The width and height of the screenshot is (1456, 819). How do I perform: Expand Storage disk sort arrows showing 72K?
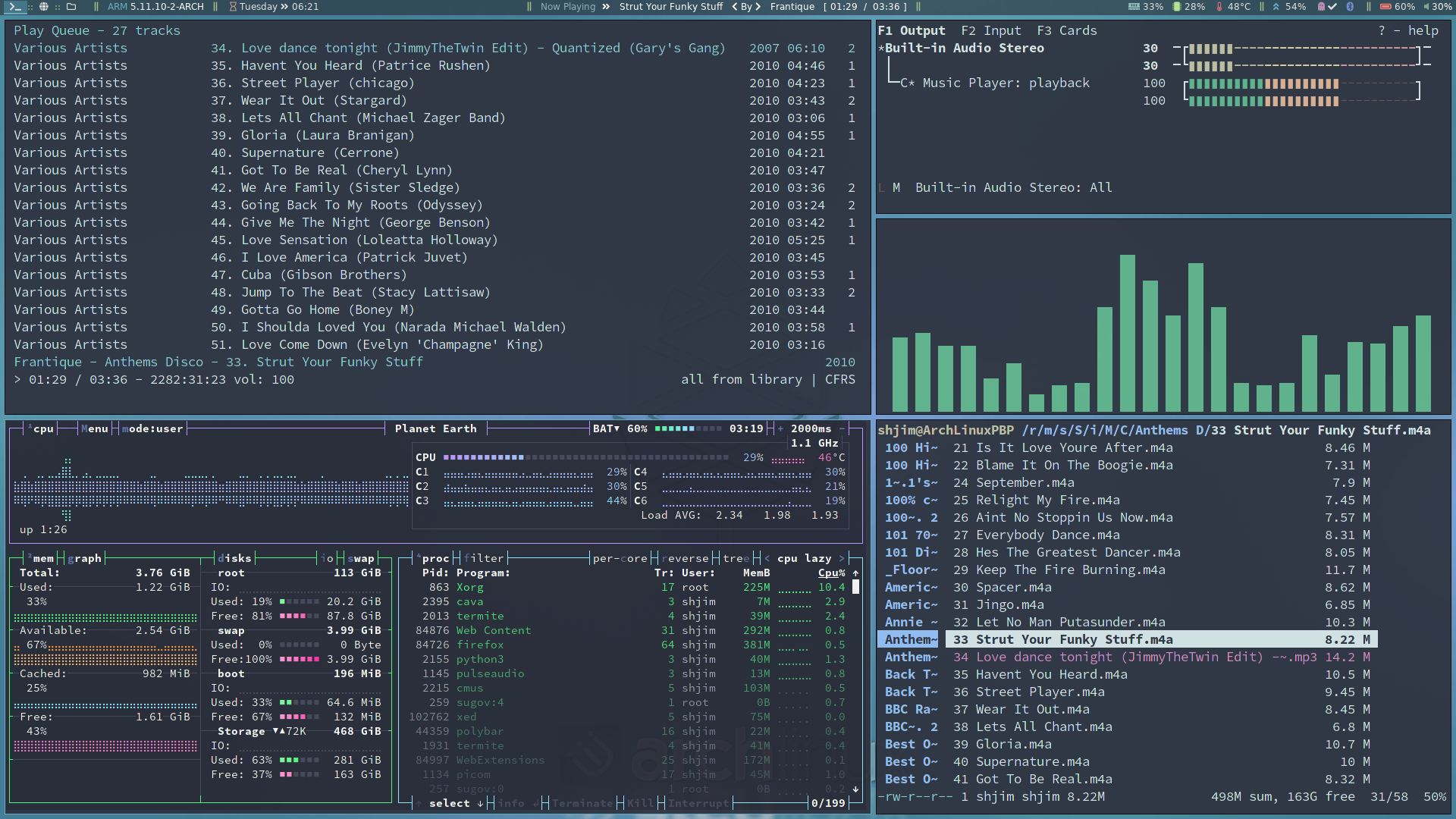pyautogui.click(x=278, y=732)
